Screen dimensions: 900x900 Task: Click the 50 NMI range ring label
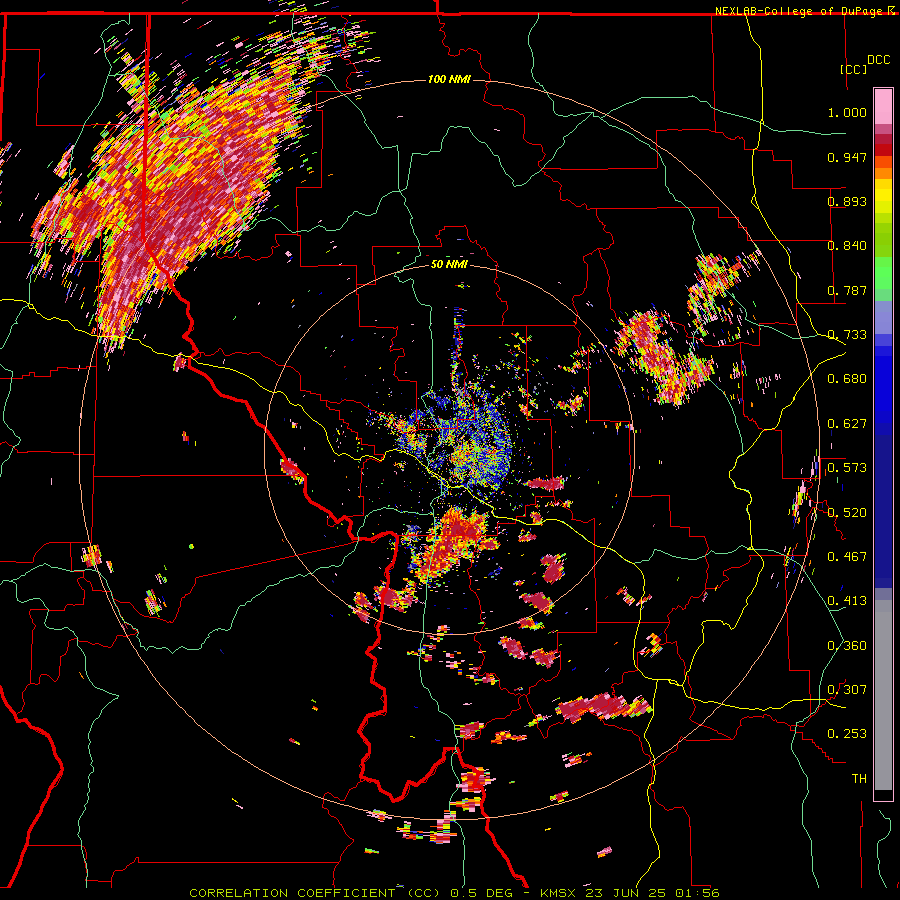[x=449, y=264]
